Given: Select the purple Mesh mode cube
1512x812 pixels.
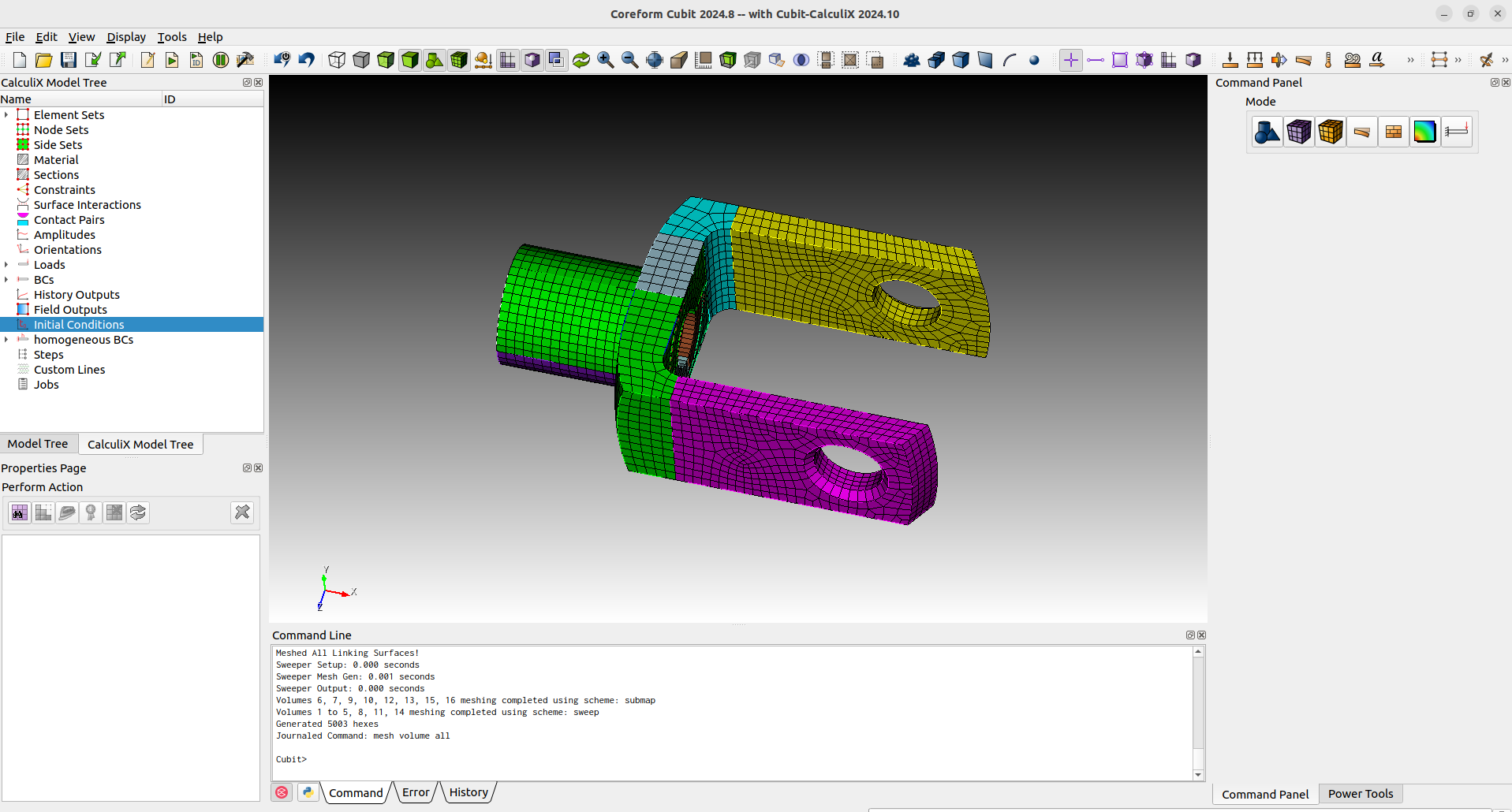Looking at the screenshot, I should [1298, 131].
